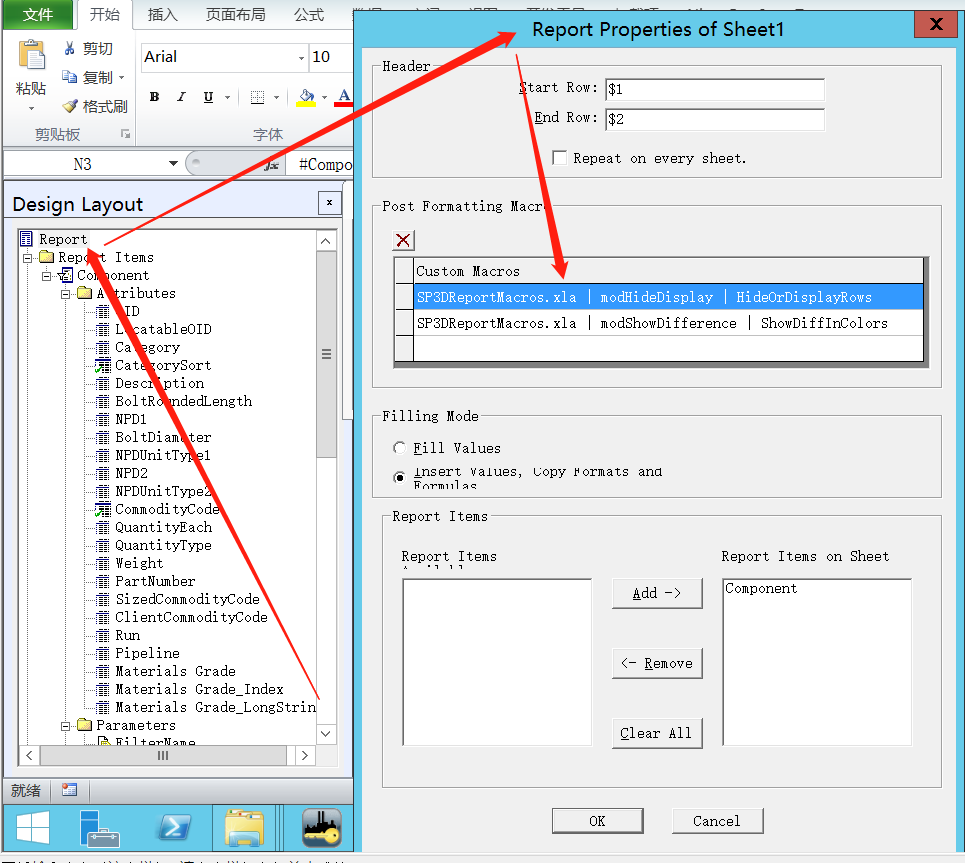Select the Report root node icon
This screenshot has width=965, height=863.
coord(26,239)
